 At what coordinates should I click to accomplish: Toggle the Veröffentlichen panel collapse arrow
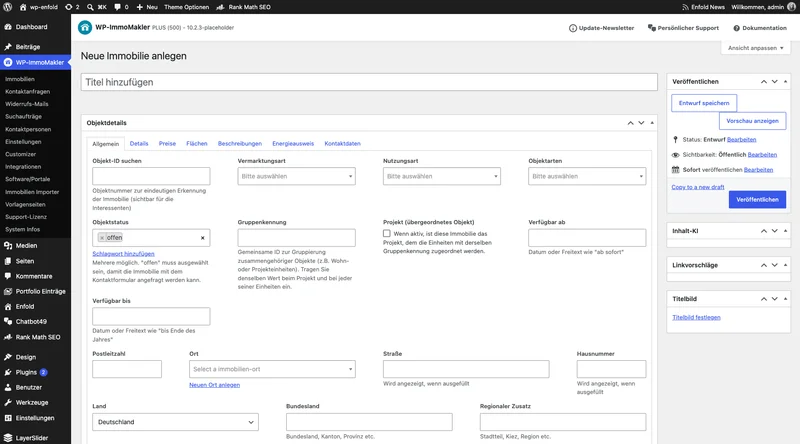pos(785,82)
